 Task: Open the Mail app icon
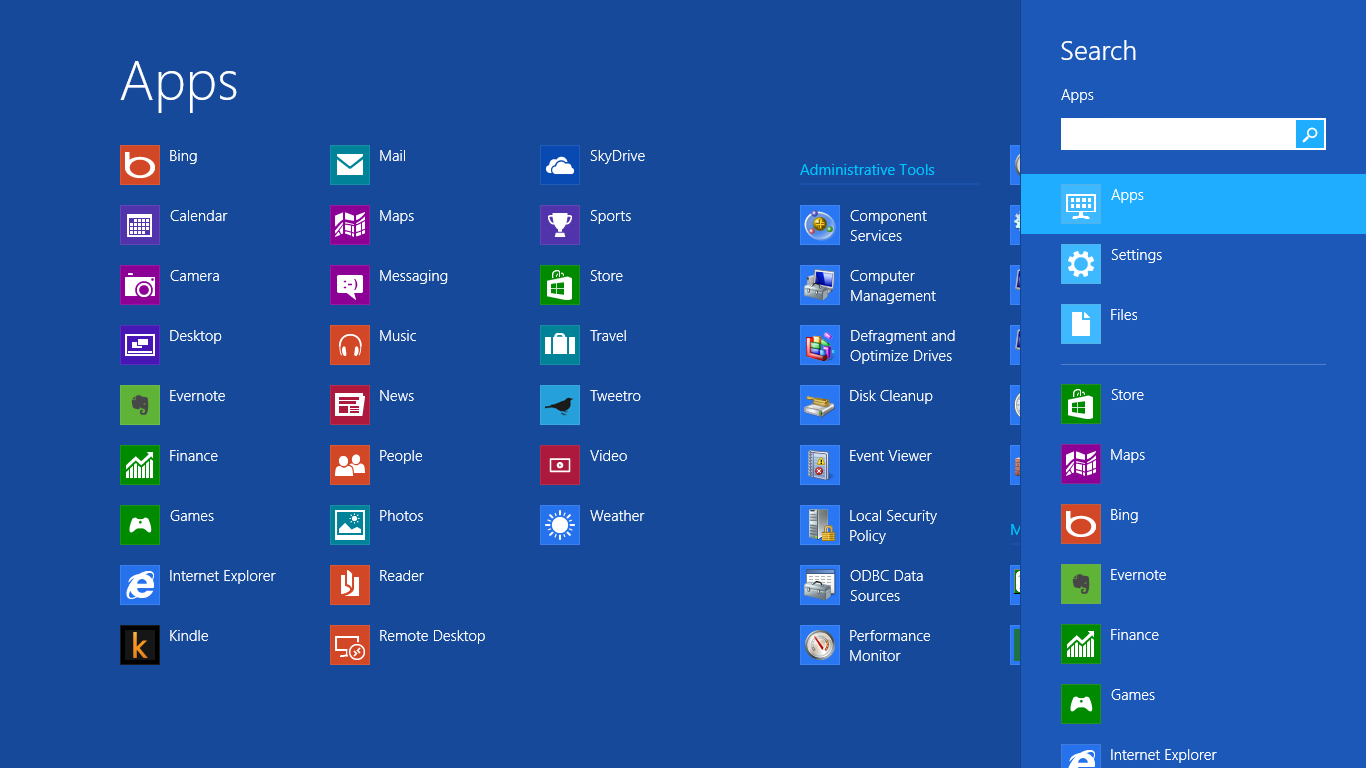[x=350, y=165]
